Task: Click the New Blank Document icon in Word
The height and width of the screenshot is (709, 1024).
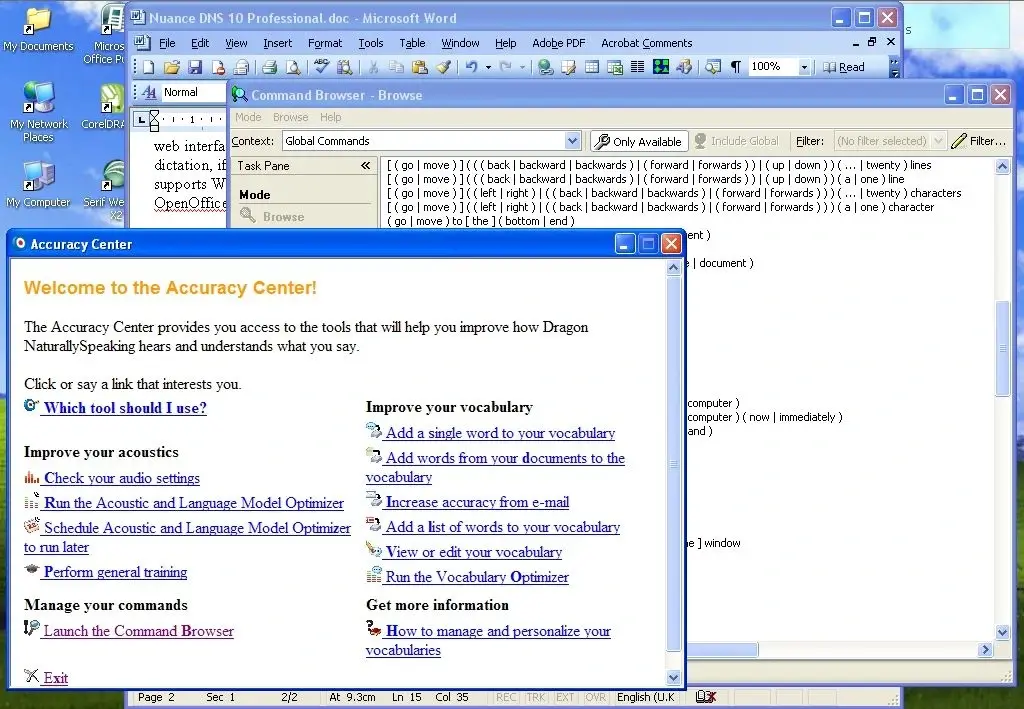Action: [x=148, y=67]
